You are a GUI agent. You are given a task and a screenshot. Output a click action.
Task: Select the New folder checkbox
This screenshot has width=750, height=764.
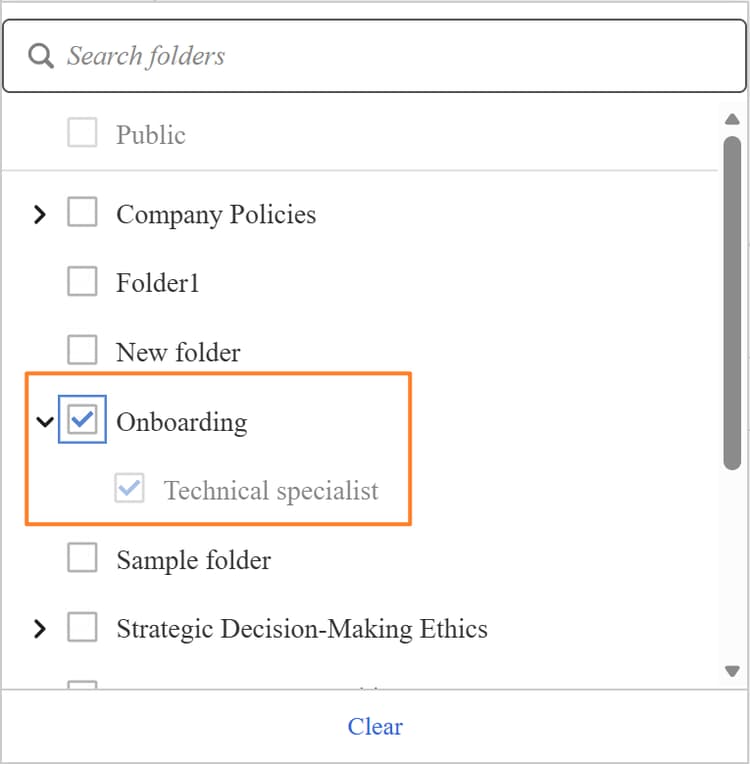coord(82,350)
